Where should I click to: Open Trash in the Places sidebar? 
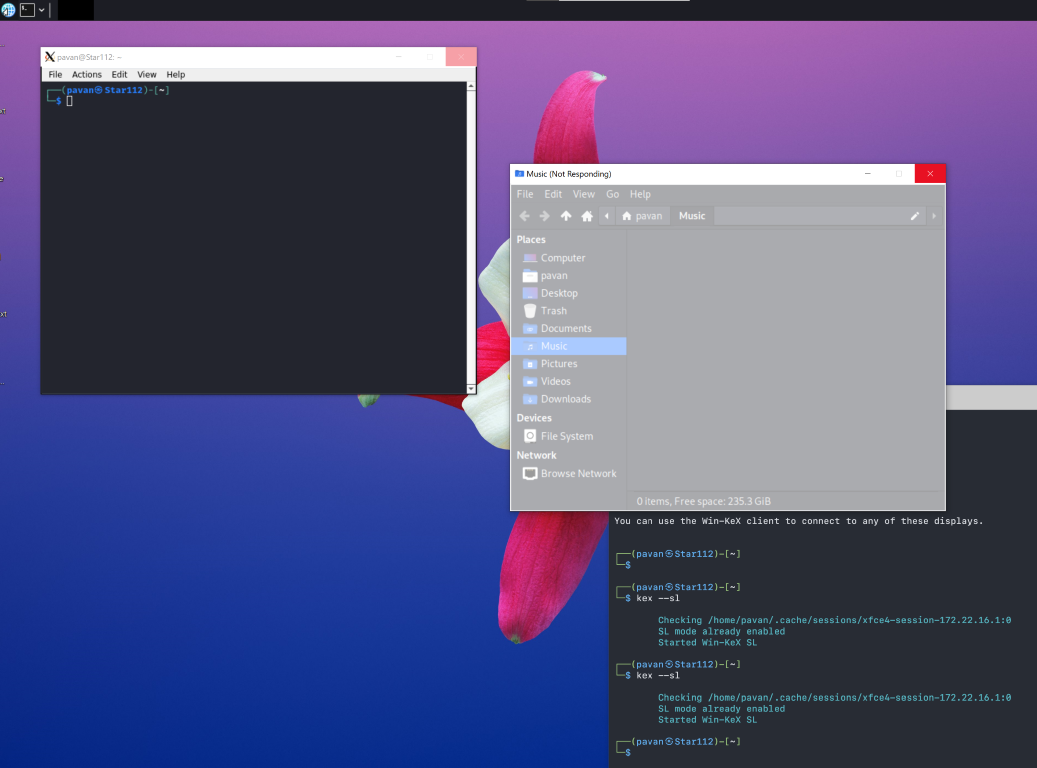point(553,311)
